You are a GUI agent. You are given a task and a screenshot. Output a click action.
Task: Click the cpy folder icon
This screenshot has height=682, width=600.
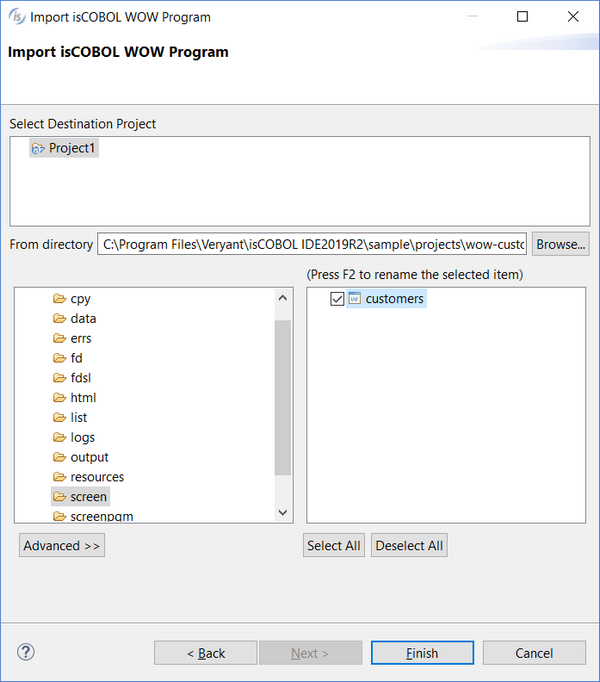point(59,299)
